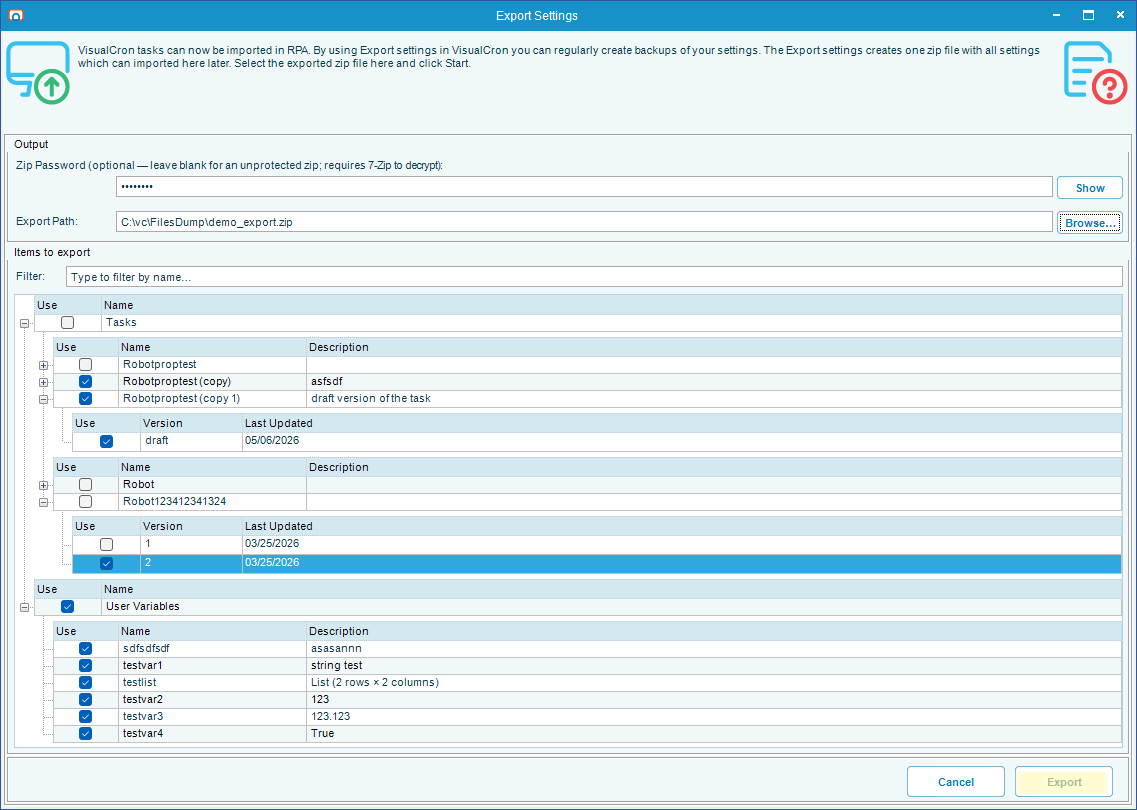Screen dimensions: 1137x810
Task: Click the Export button
Action: [1064, 782]
